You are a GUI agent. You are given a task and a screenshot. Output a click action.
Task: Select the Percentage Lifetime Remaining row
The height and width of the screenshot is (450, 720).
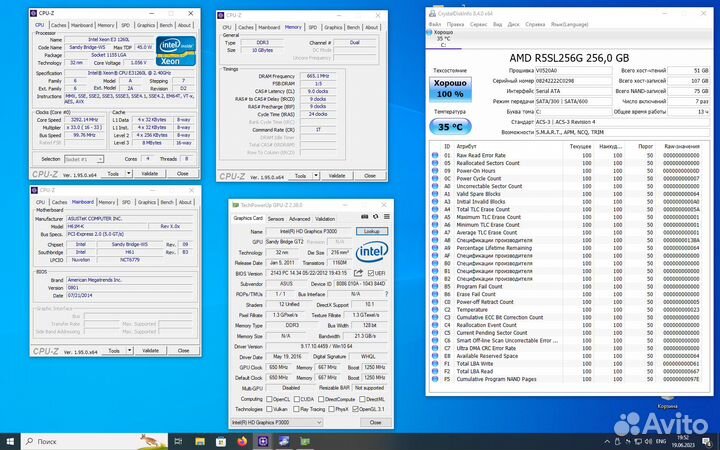coord(567,248)
